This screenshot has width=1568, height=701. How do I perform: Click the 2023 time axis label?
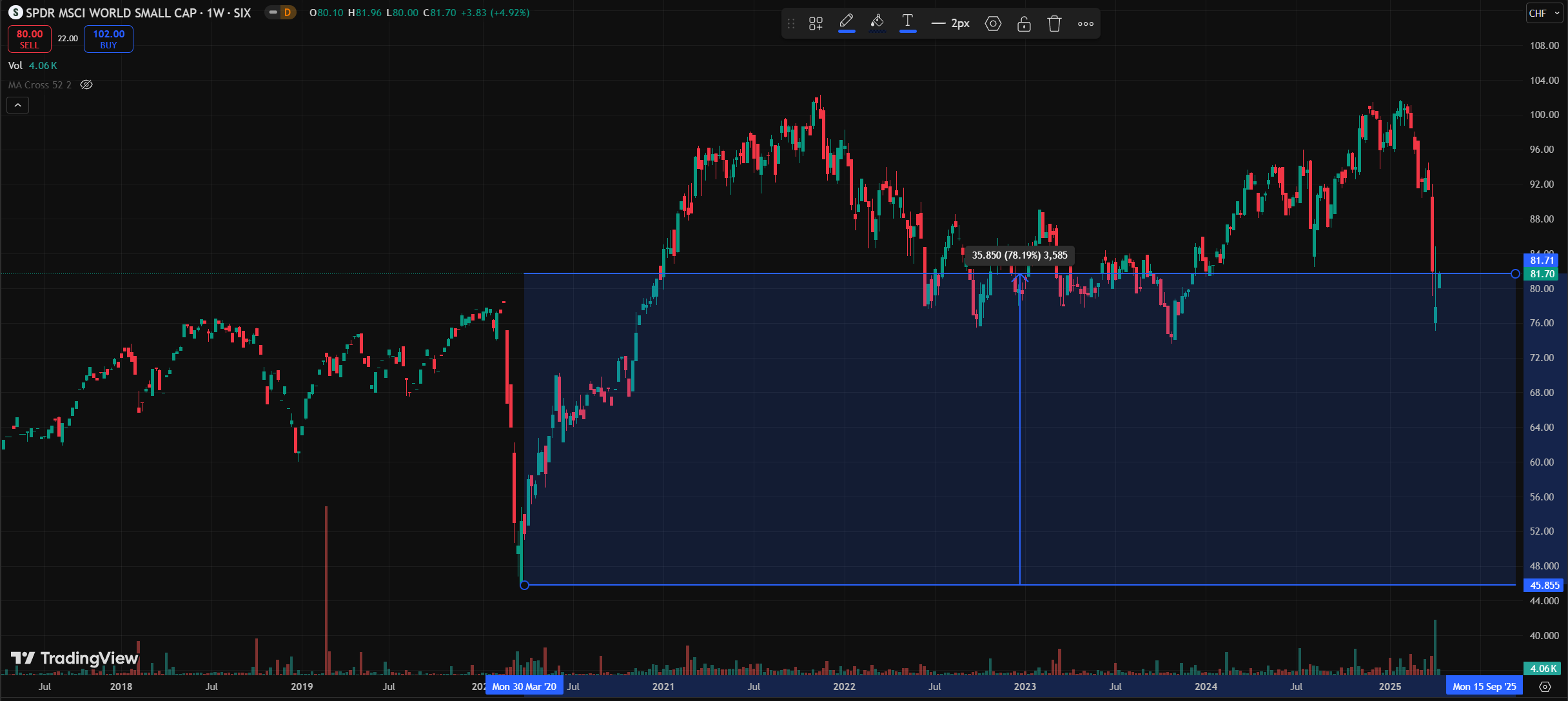(1024, 686)
